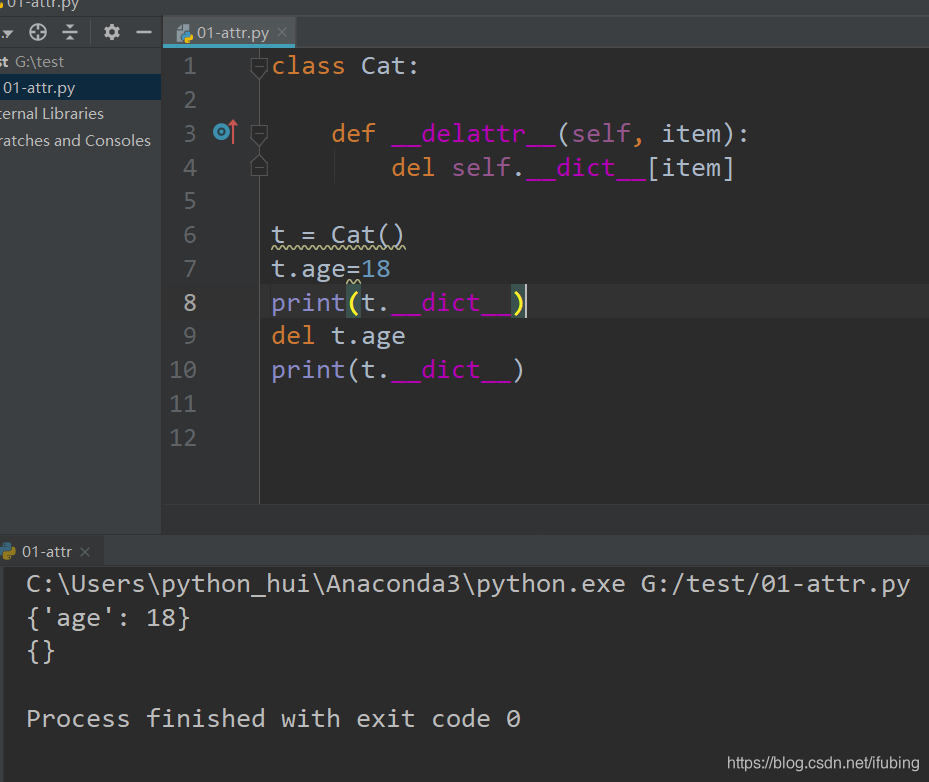This screenshot has width=929, height=782.
Task: Click '__delattr__' in the method definition
Action: 474,134
